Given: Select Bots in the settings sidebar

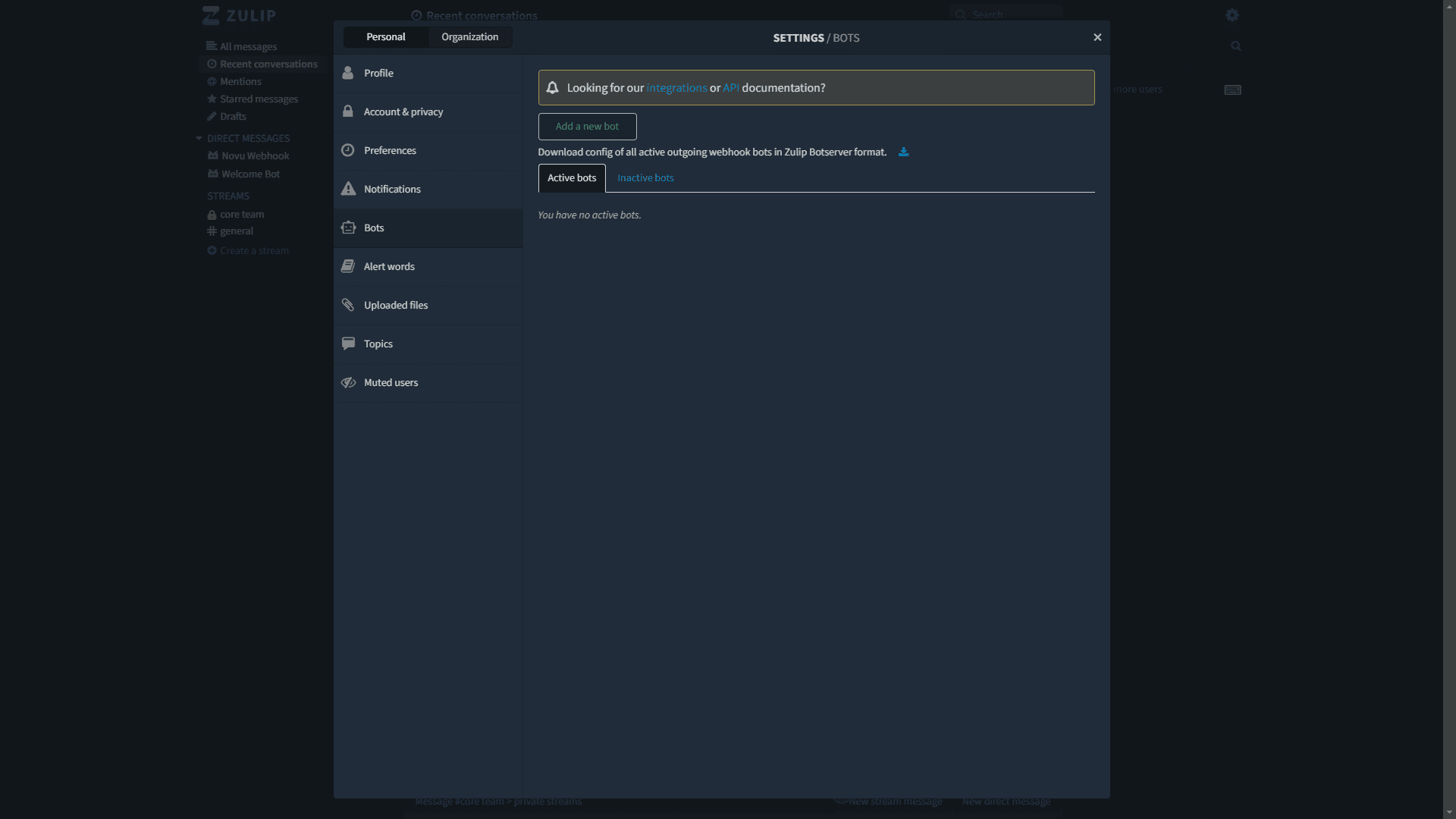Looking at the screenshot, I should [428, 228].
